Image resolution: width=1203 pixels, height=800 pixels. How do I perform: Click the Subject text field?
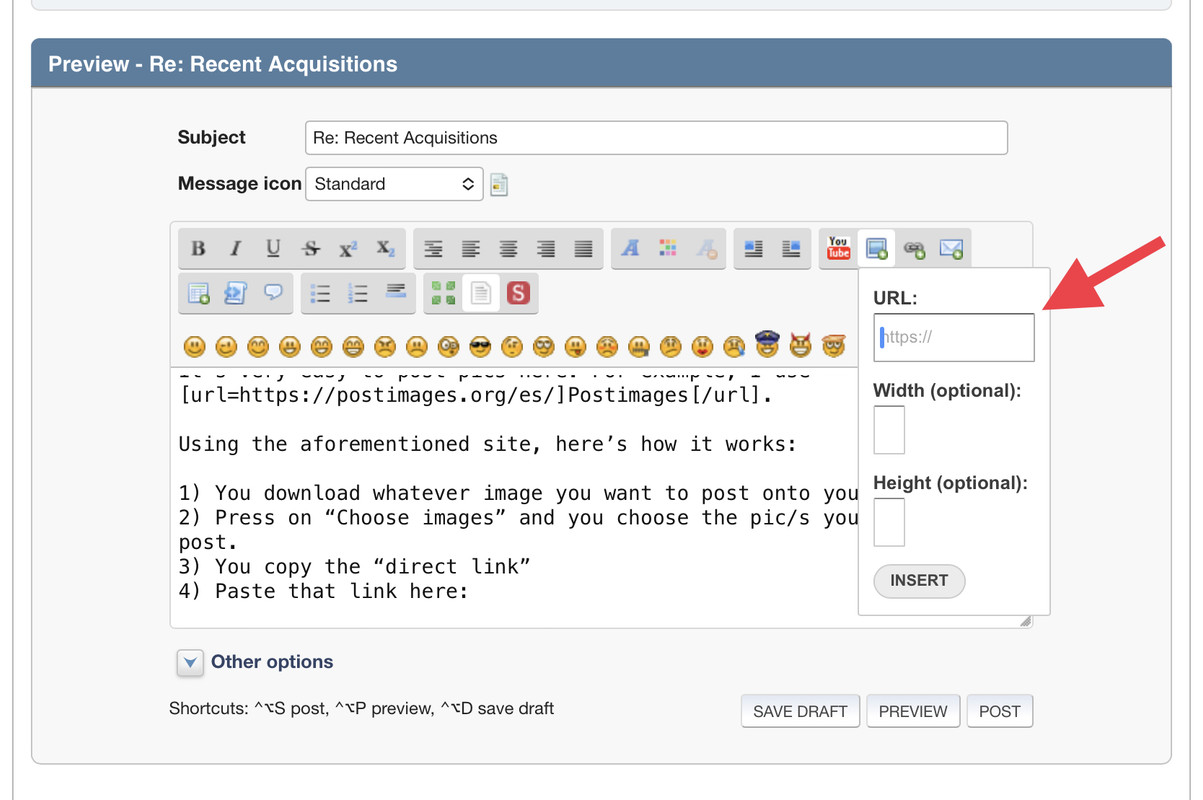(656, 138)
